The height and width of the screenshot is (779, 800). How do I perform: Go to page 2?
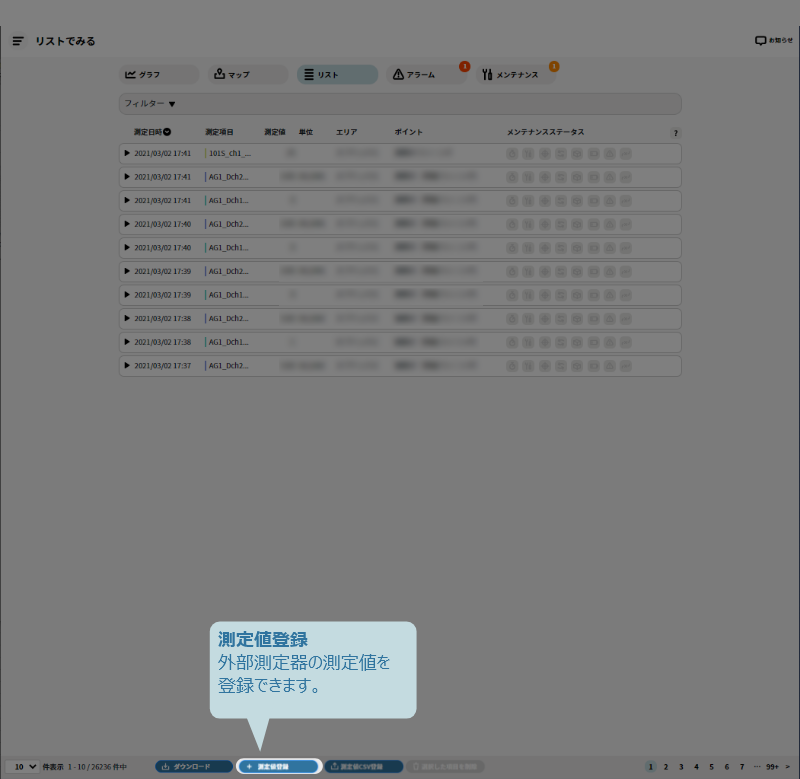point(666,767)
